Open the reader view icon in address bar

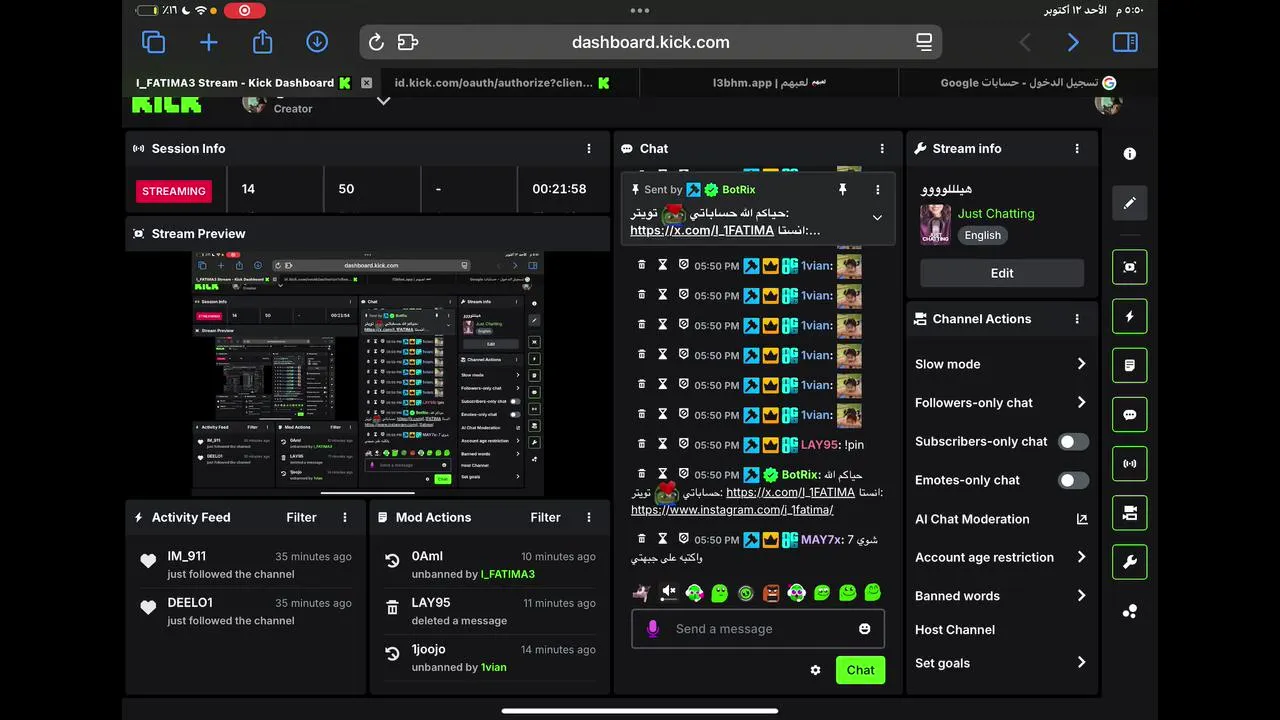924,42
